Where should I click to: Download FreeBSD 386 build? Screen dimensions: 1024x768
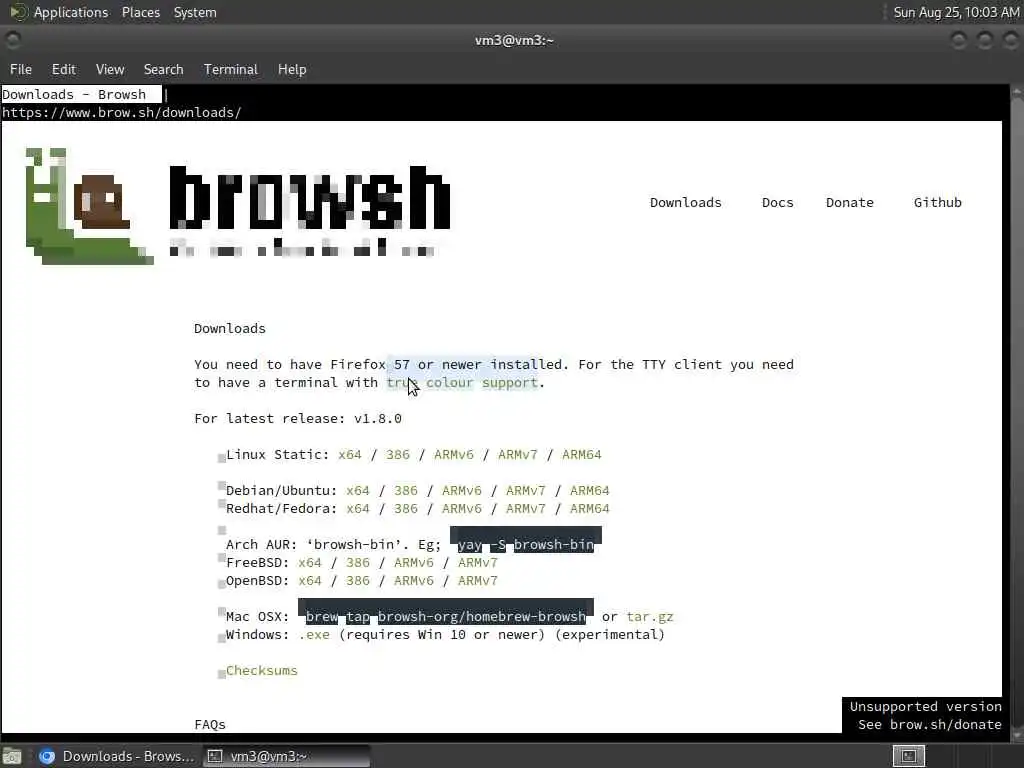[358, 563]
